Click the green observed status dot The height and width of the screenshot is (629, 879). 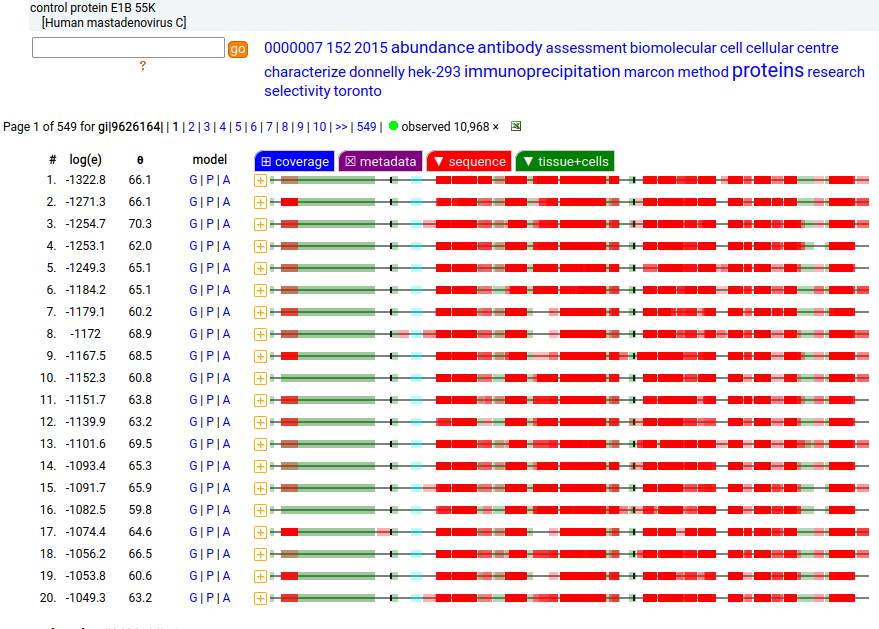pyautogui.click(x=393, y=126)
